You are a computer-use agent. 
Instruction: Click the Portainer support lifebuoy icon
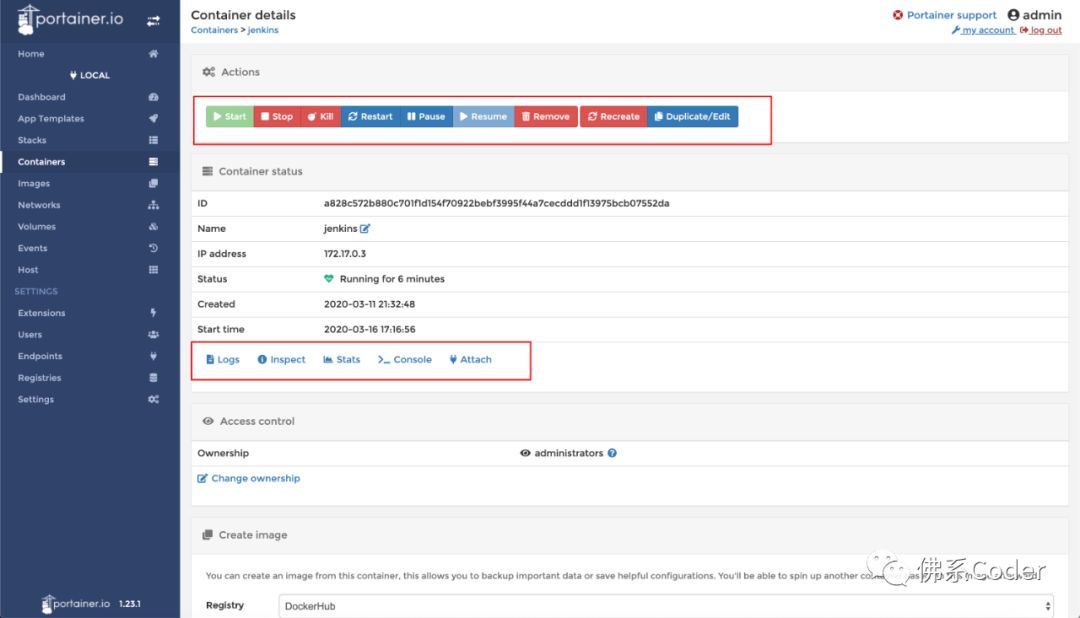897,15
